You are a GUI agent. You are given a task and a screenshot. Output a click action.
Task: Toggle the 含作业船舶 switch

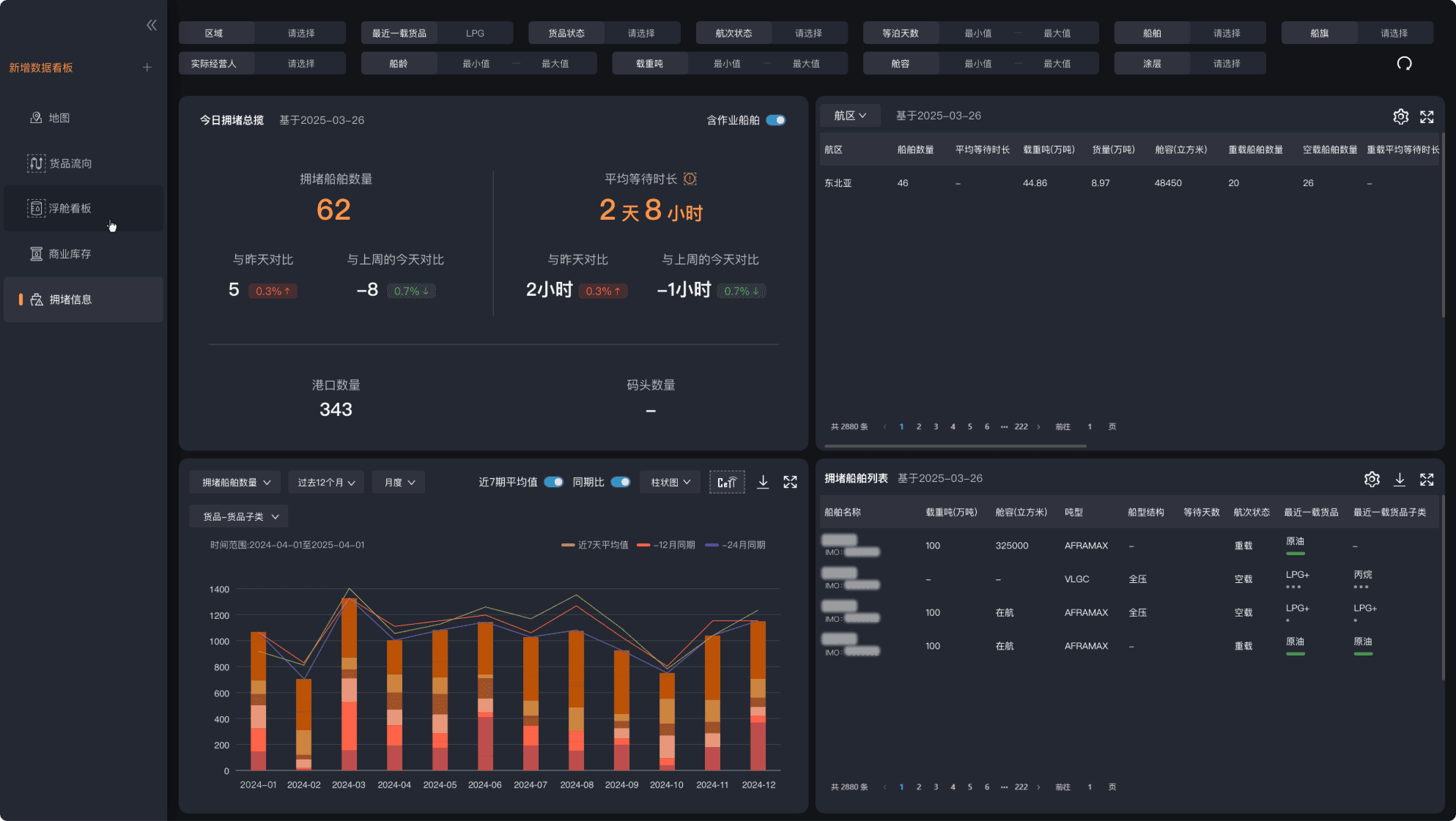(775, 120)
